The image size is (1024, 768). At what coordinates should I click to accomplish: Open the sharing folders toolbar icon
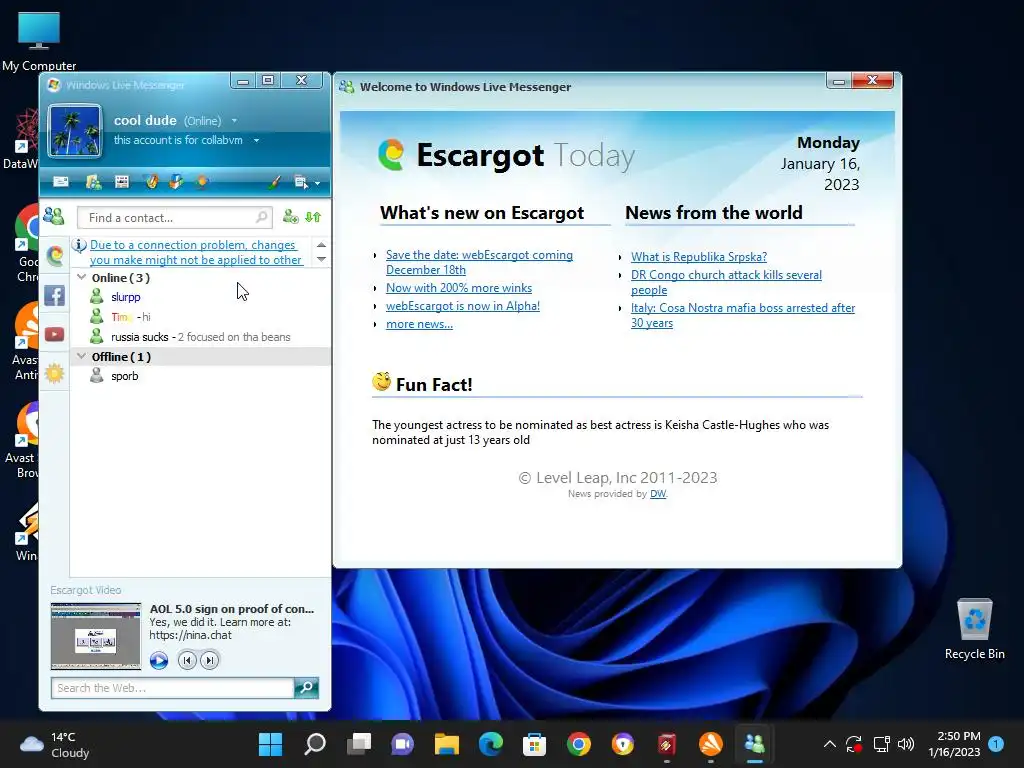click(x=93, y=182)
